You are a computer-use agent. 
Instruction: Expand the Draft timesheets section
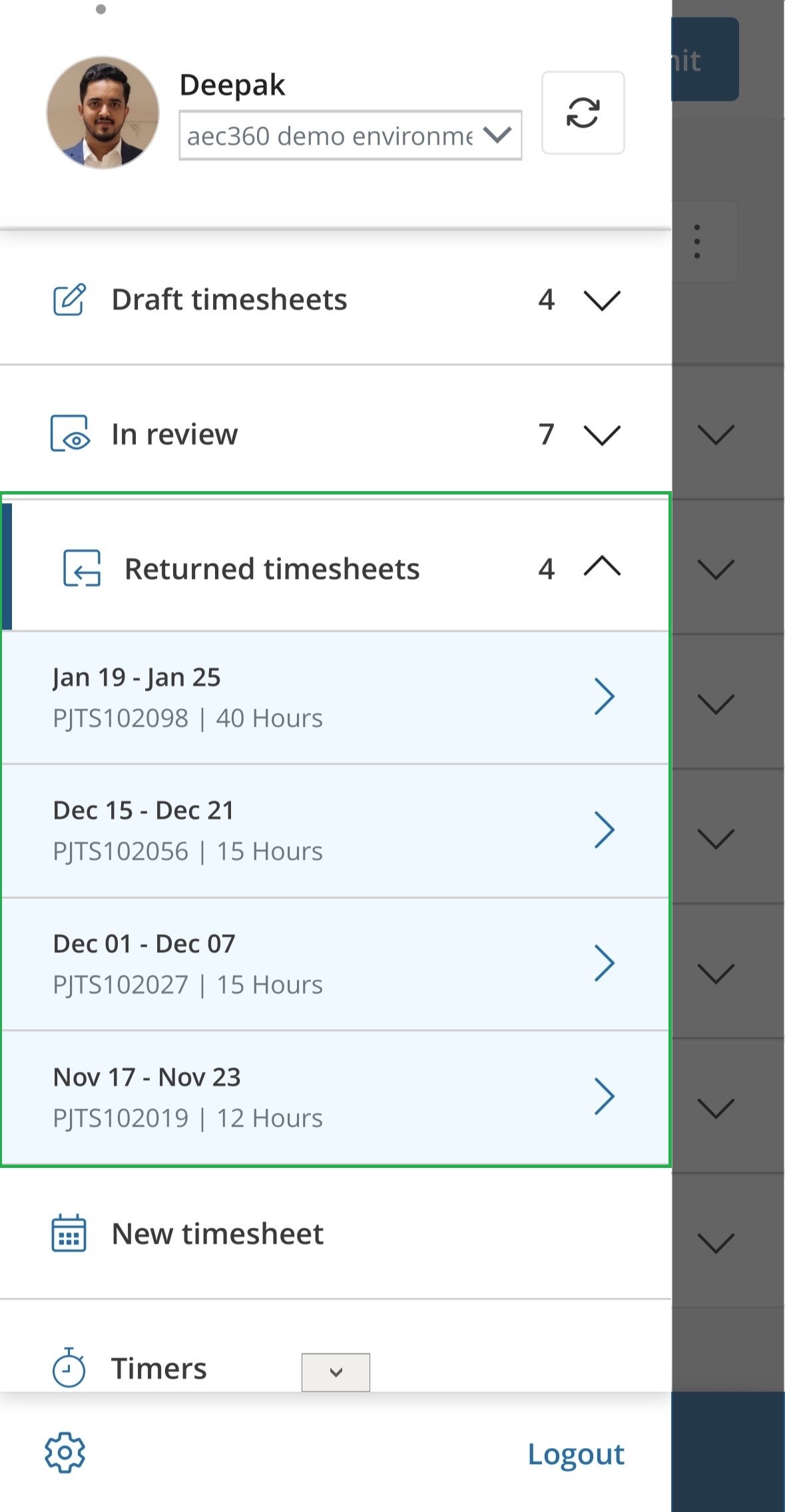(602, 300)
